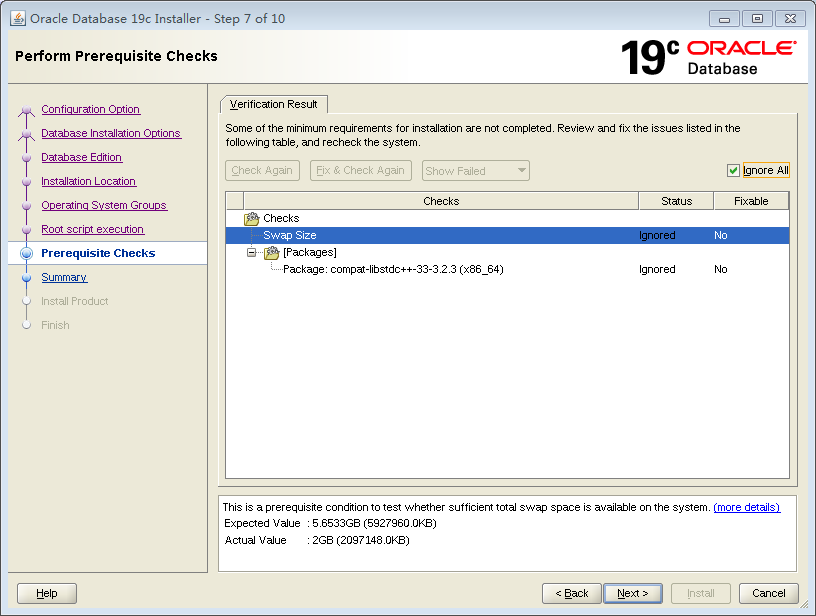Jump to Database Edition step

tap(81, 157)
